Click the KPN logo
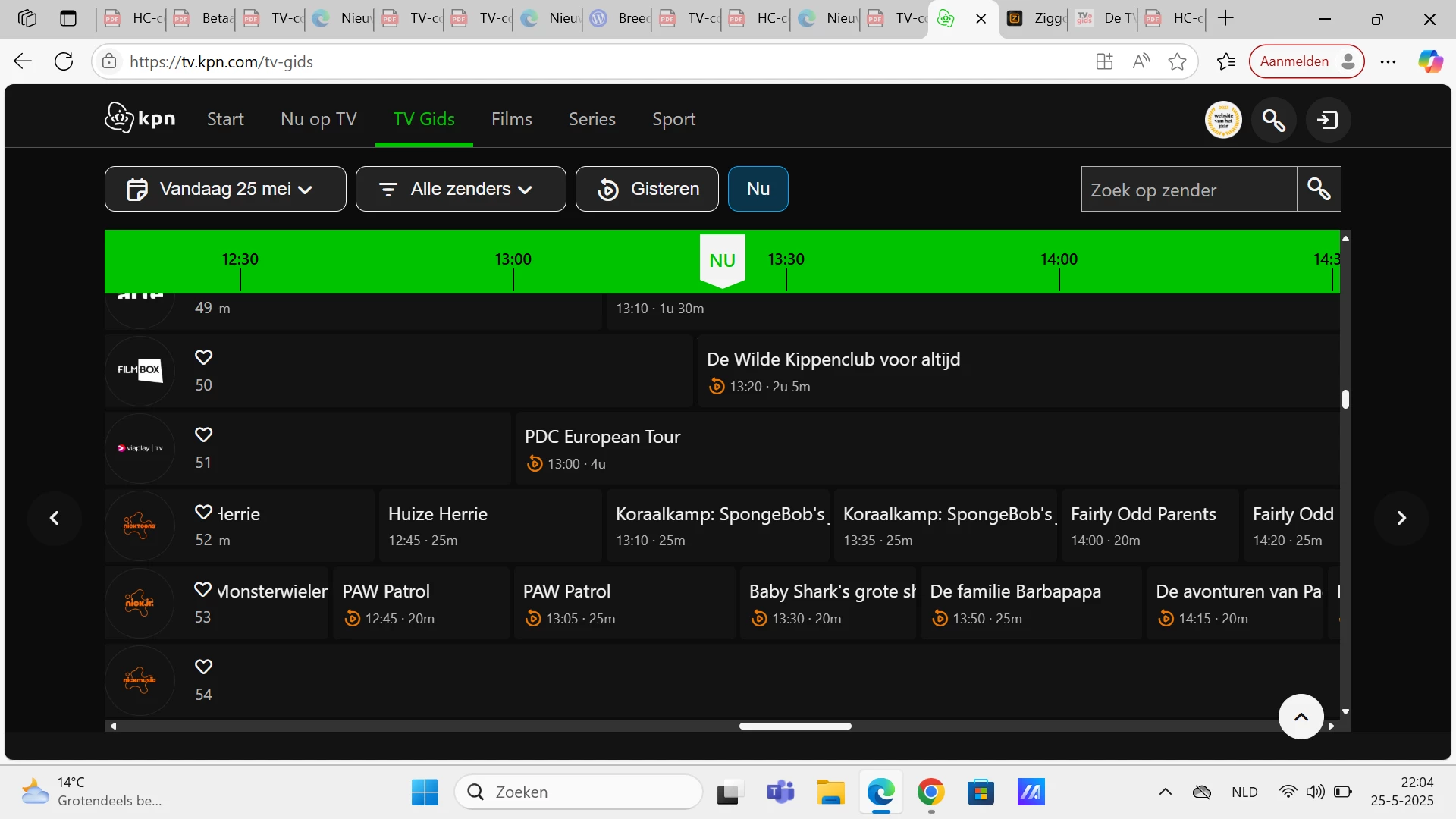Screen dimensions: 1456x819 click(140, 118)
